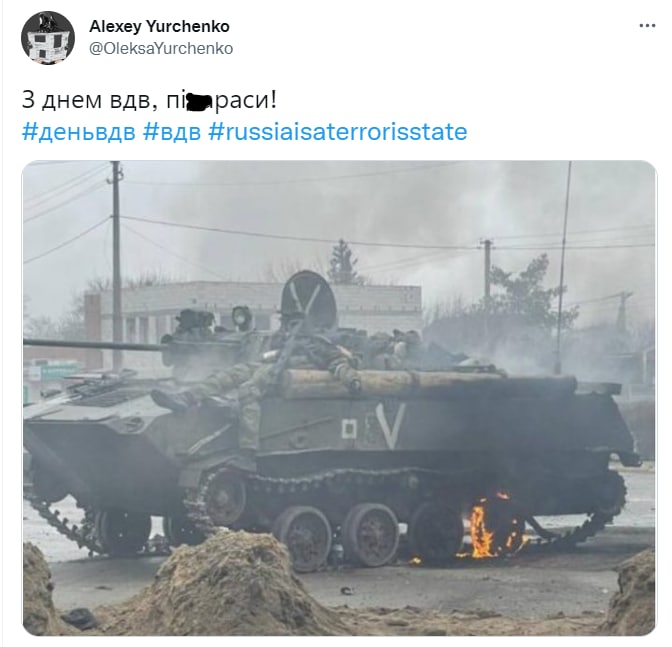The width and height of the screenshot is (672, 647).
Task: Click Alexey Yurchenko's profile avatar
Action: [x=48, y=38]
